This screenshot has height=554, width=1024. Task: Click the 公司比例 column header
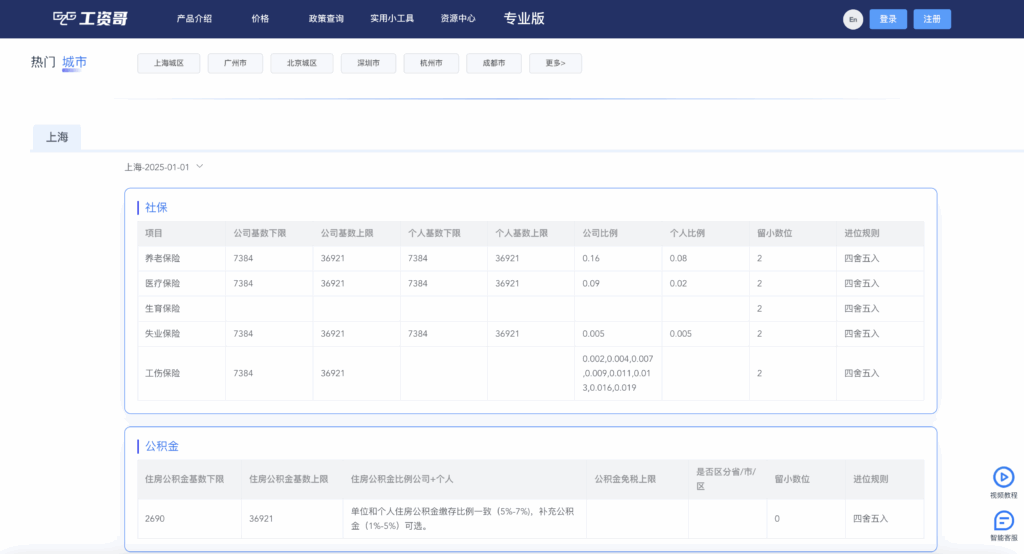[600, 233]
